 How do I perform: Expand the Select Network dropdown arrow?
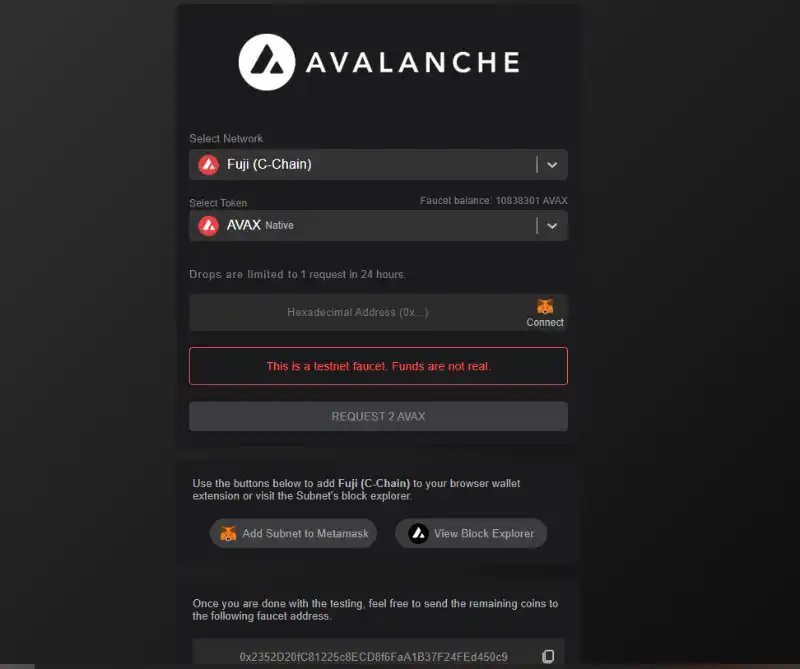pyautogui.click(x=552, y=165)
